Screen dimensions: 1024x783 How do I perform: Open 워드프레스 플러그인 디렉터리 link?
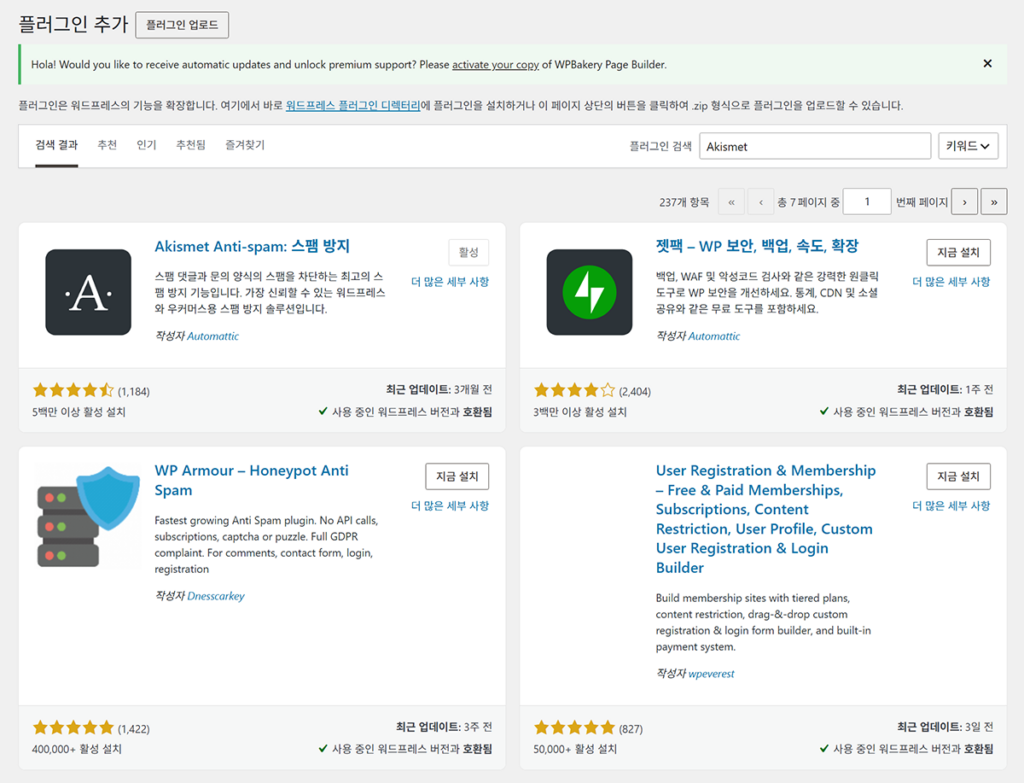(353, 105)
